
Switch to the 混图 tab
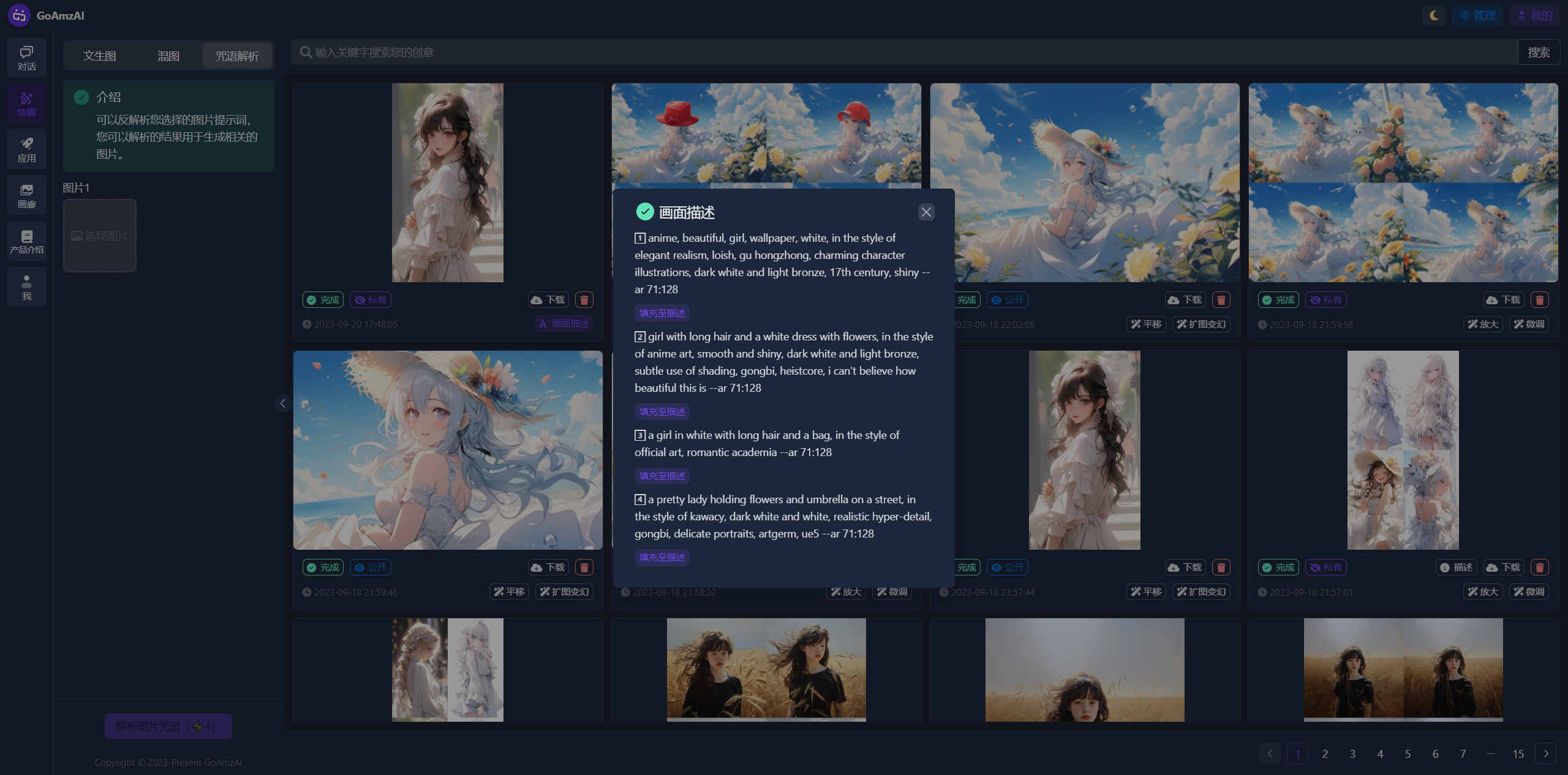point(168,56)
